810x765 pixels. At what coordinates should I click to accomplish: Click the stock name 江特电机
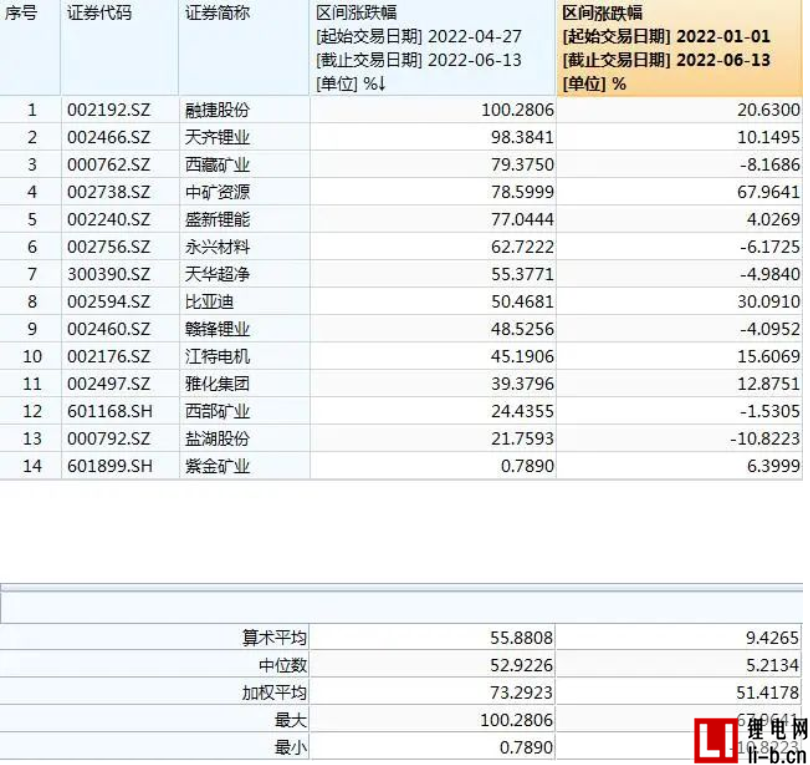click(217, 356)
